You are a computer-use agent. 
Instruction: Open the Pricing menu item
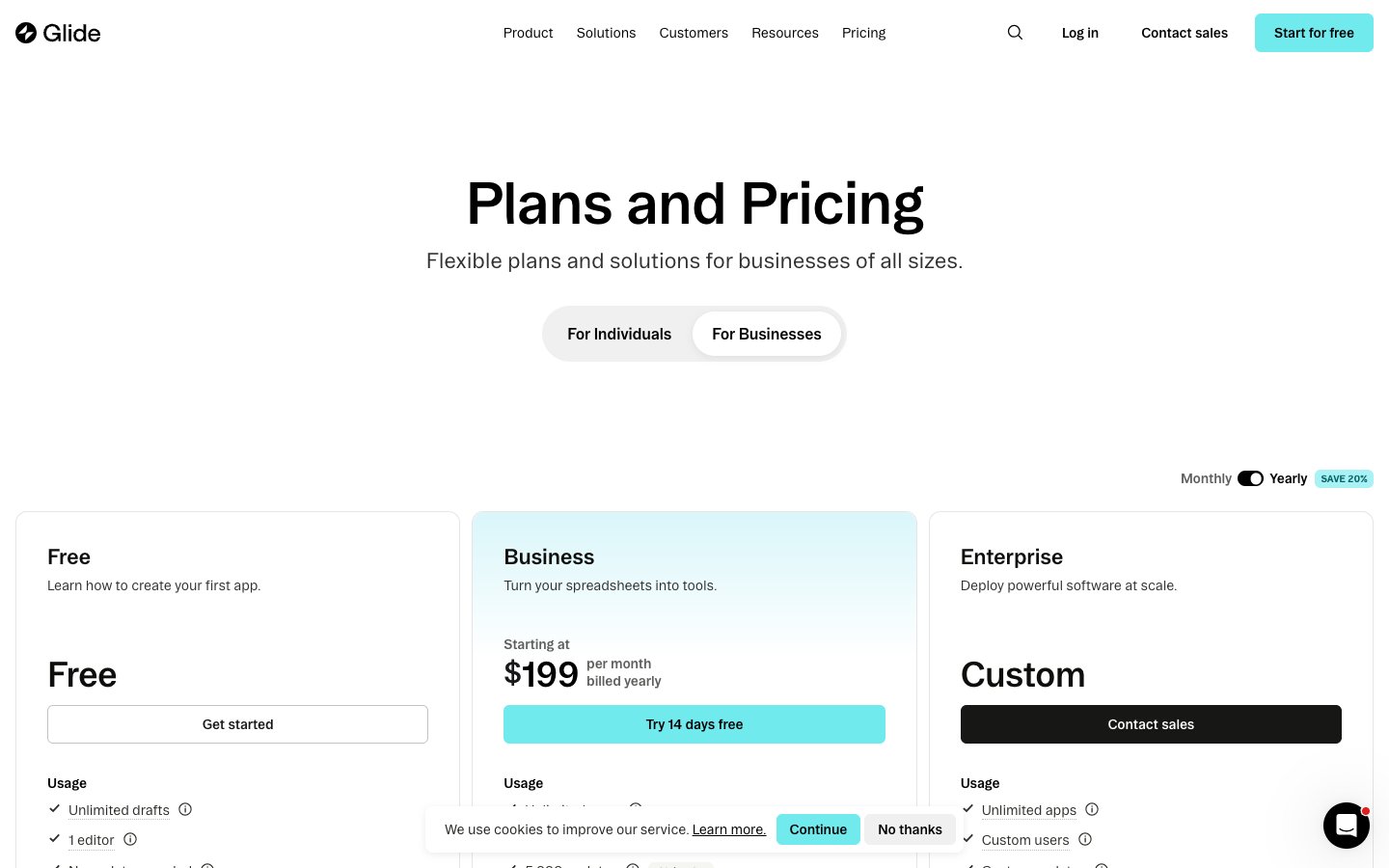[863, 32]
